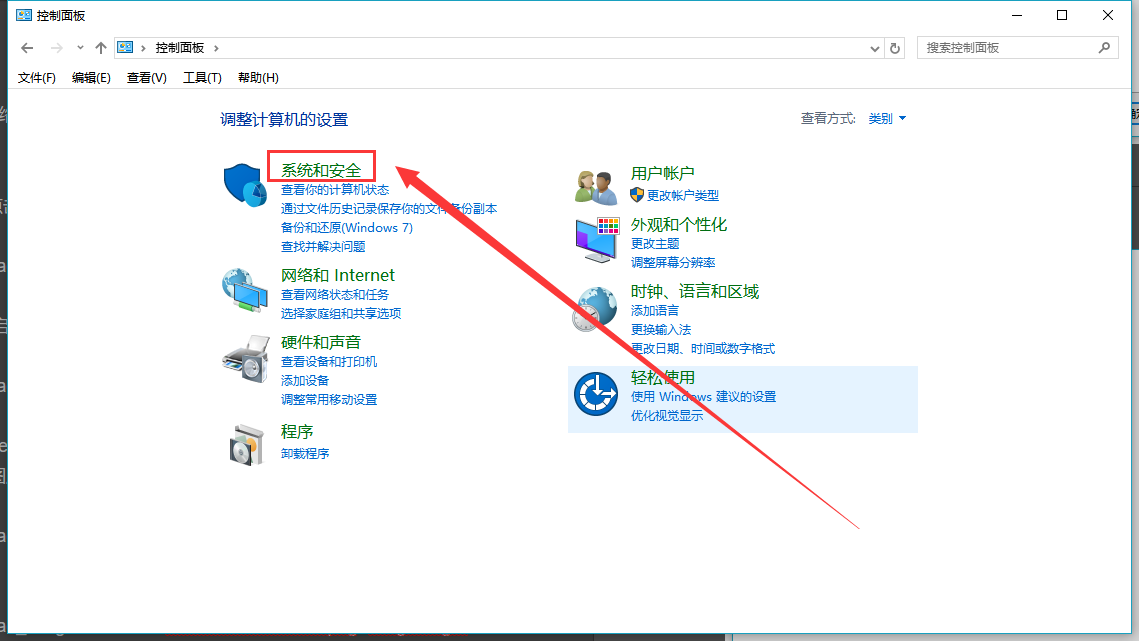This screenshot has height=641, width=1139.
Task: Go up one level with the up arrow
Action: click(100, 48)
